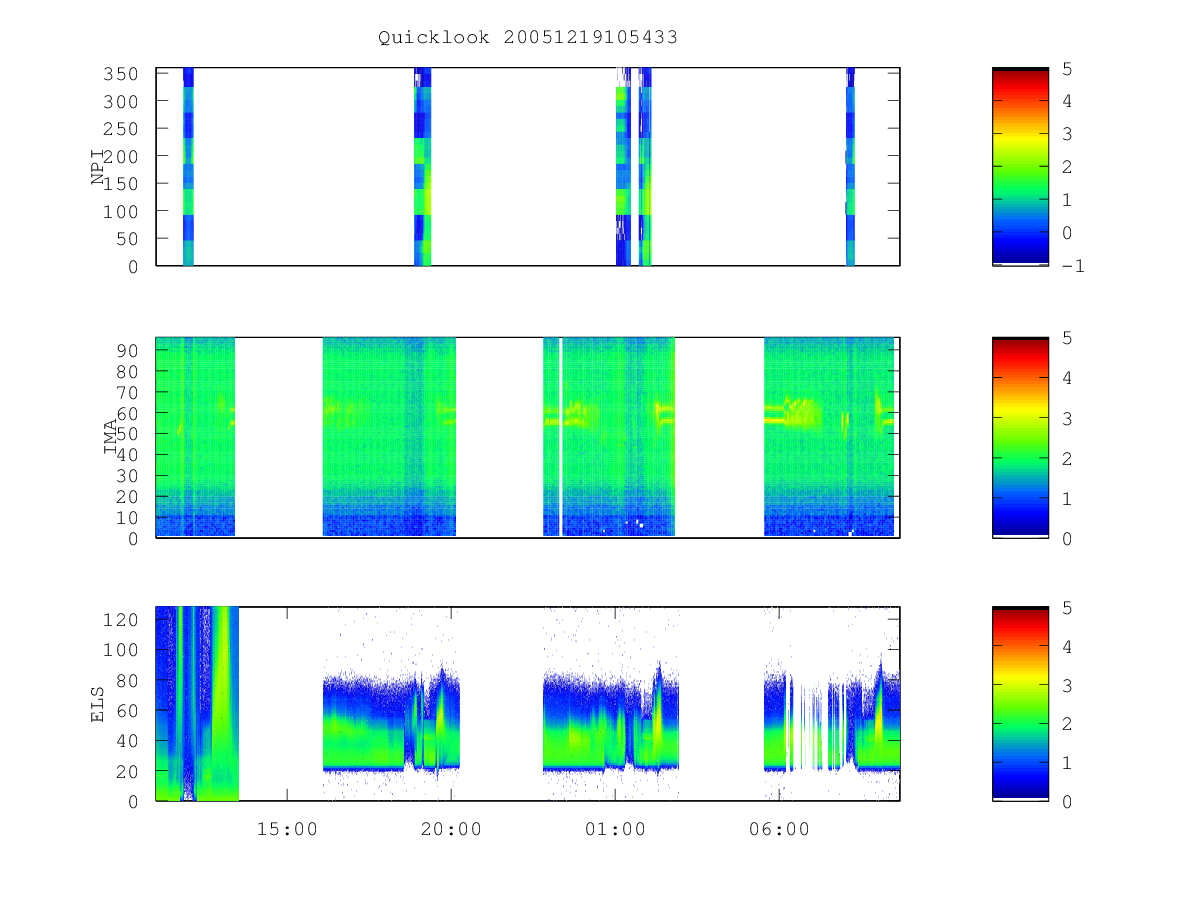Click the 06:00 time tick label
1200x900 pixels.
tap(779, 829)
